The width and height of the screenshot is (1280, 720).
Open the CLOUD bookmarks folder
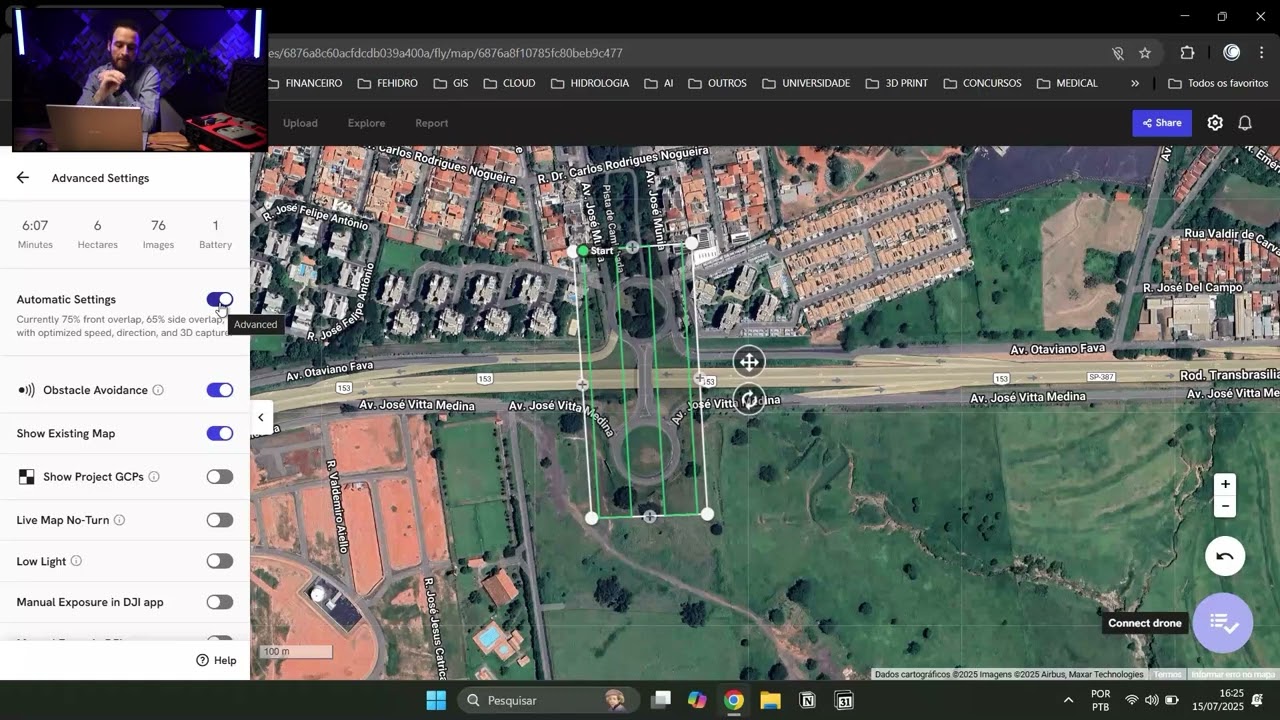[x=509, y=83]
